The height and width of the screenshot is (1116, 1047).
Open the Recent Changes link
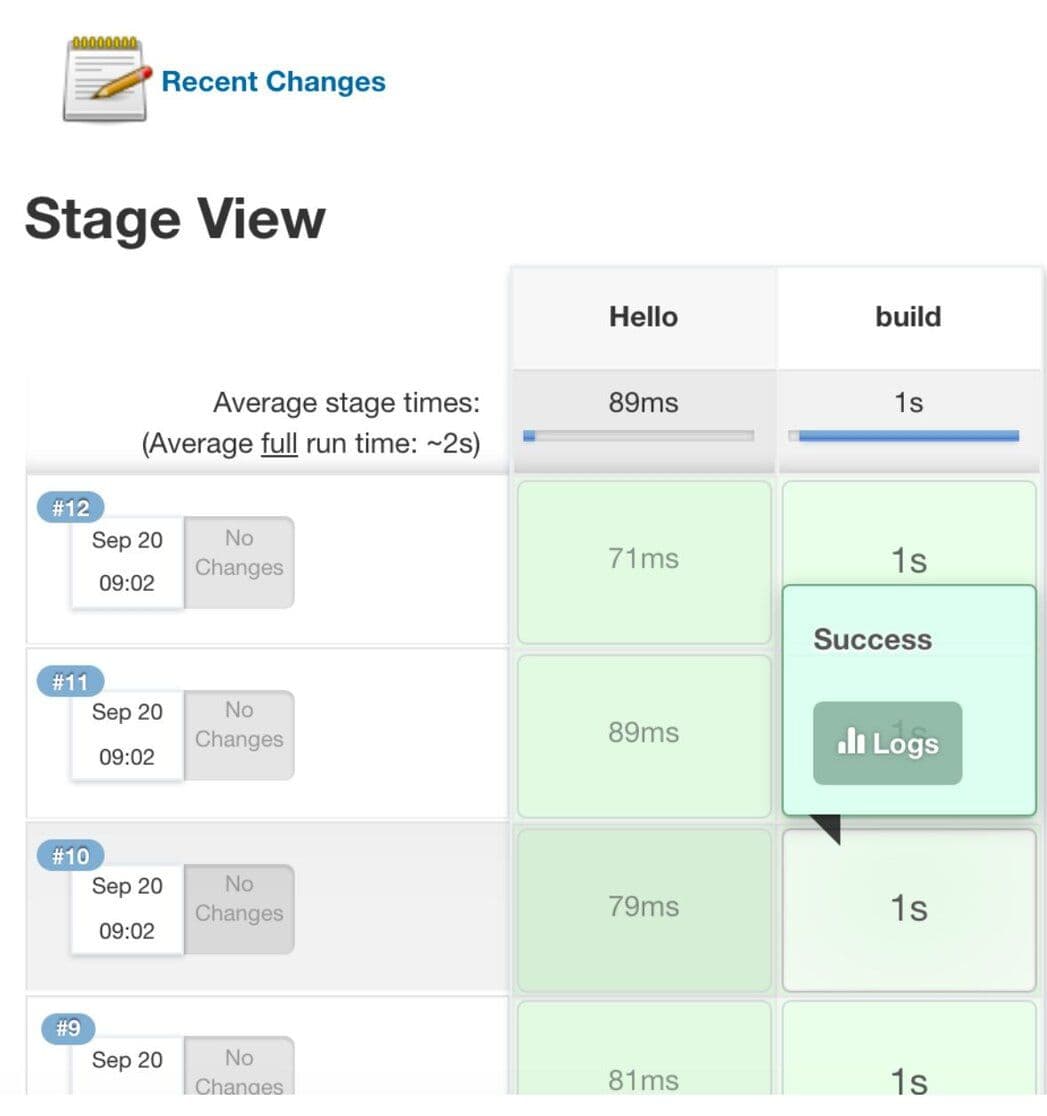click(272, 82)
